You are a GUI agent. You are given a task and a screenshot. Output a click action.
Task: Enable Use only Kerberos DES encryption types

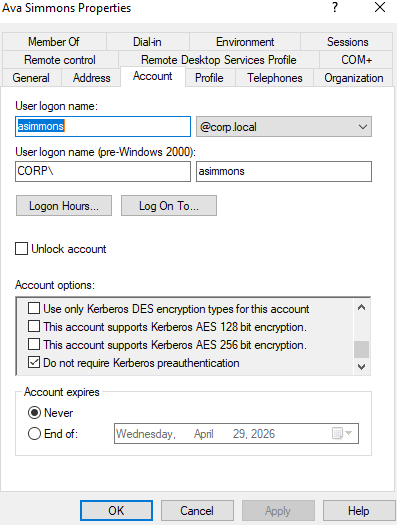pos(34,308)
